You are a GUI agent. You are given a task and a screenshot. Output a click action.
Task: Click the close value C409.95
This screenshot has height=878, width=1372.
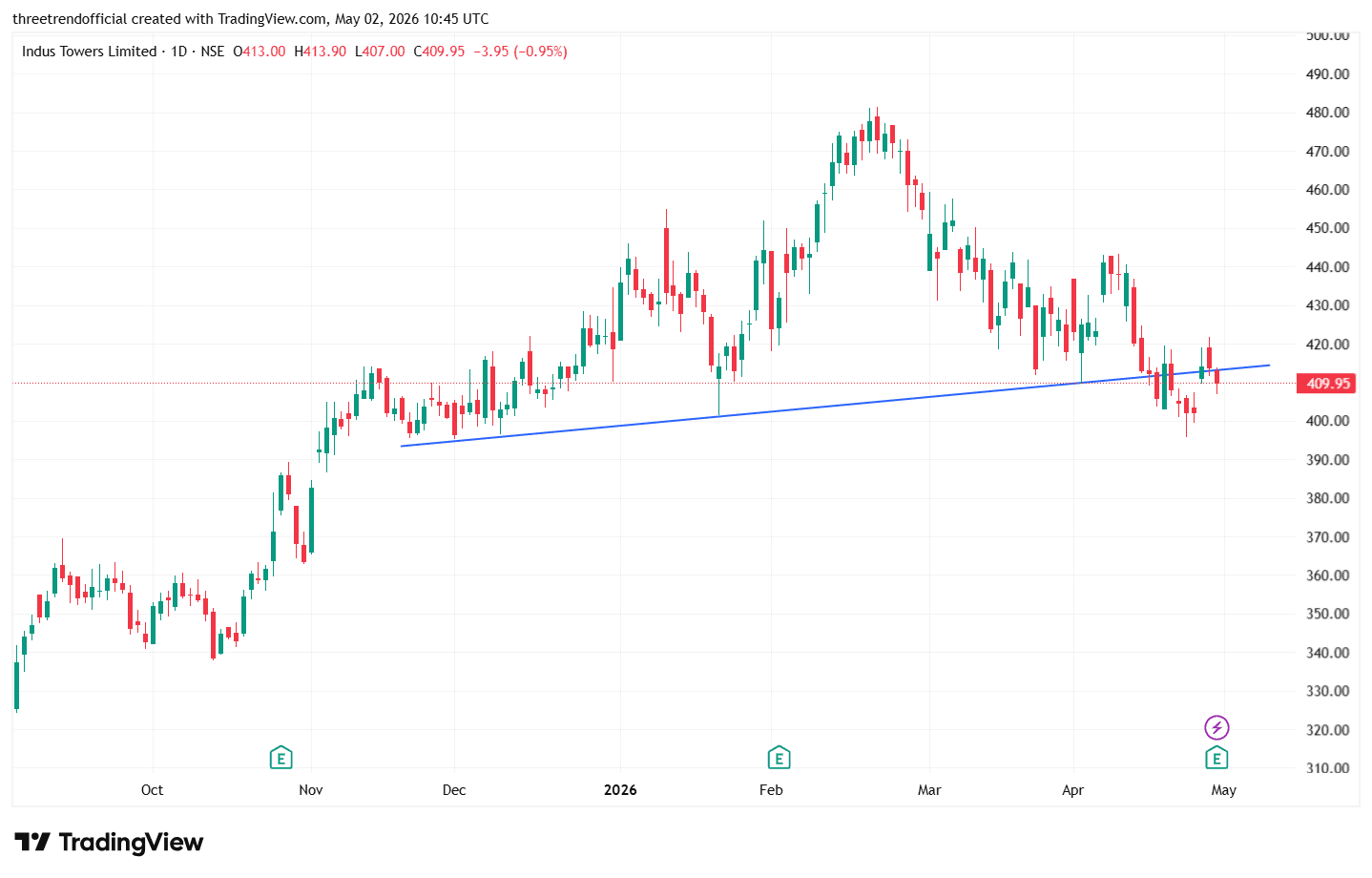[439, 52]
